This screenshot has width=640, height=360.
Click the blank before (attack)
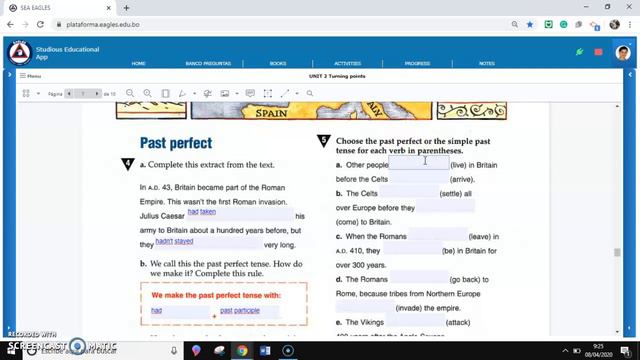coord(415,320)
